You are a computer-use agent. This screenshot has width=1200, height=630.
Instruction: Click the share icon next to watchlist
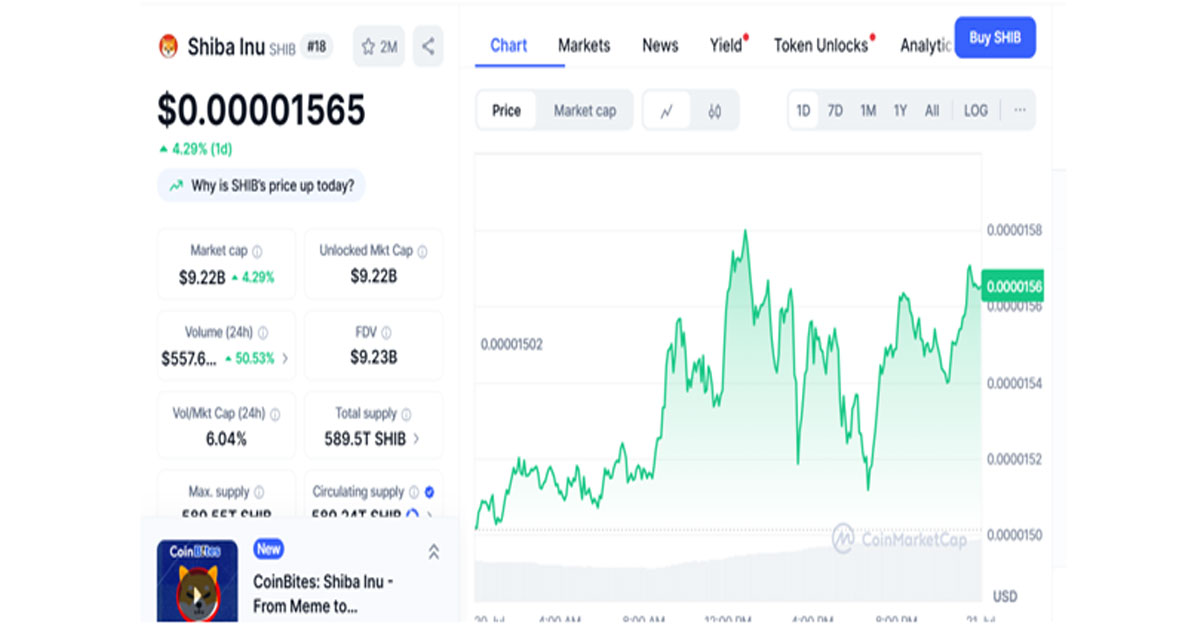point(428,47)
